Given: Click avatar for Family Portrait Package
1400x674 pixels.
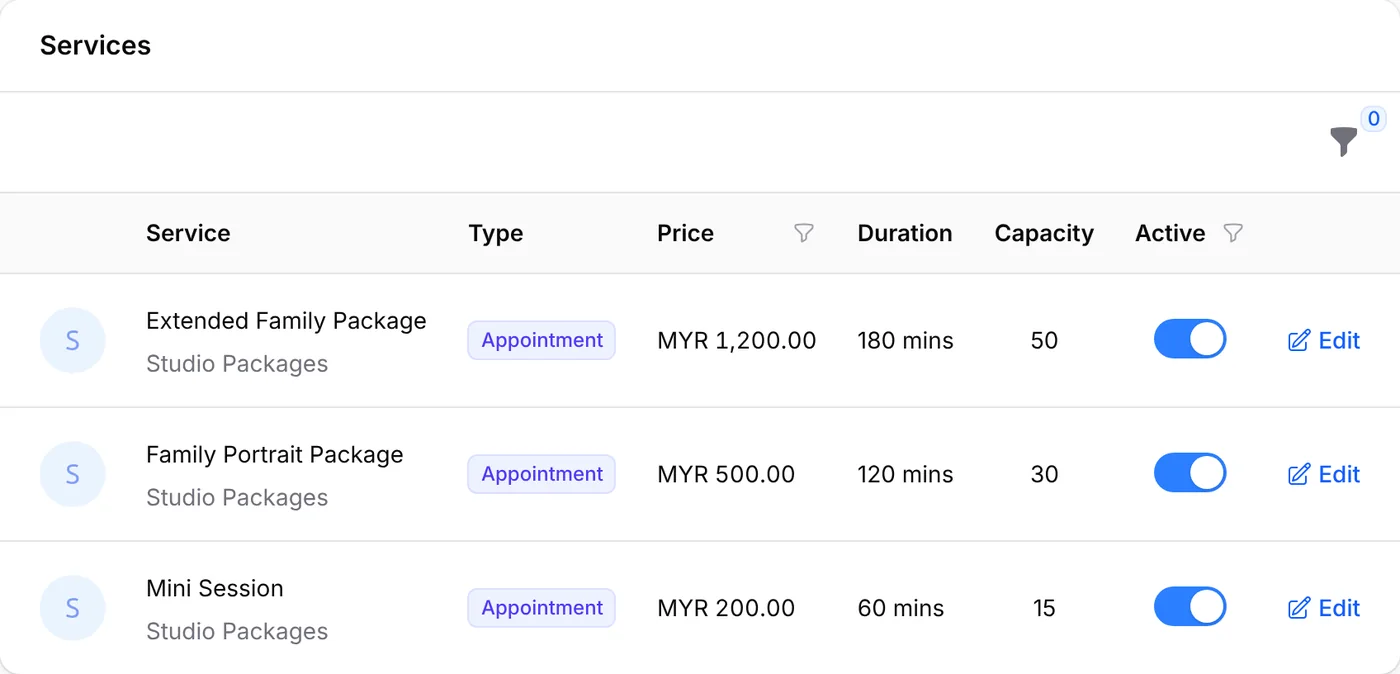Looking at the screenshot, I should [72, 474].
